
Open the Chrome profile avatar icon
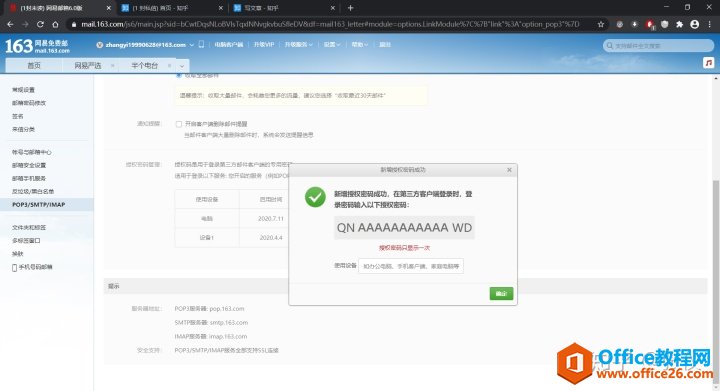point(695,24)
